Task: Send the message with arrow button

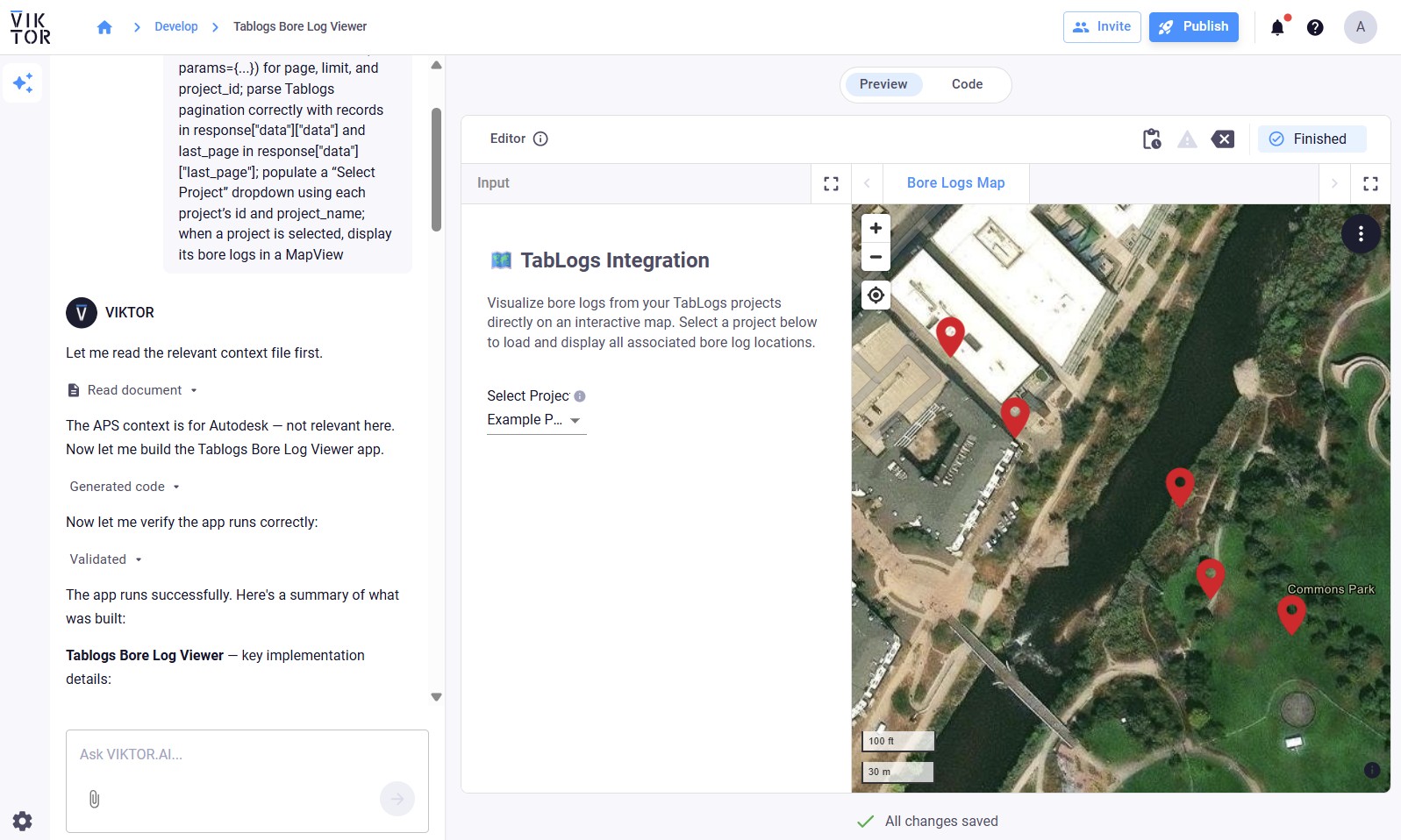Action: click(x=397, y=799)
